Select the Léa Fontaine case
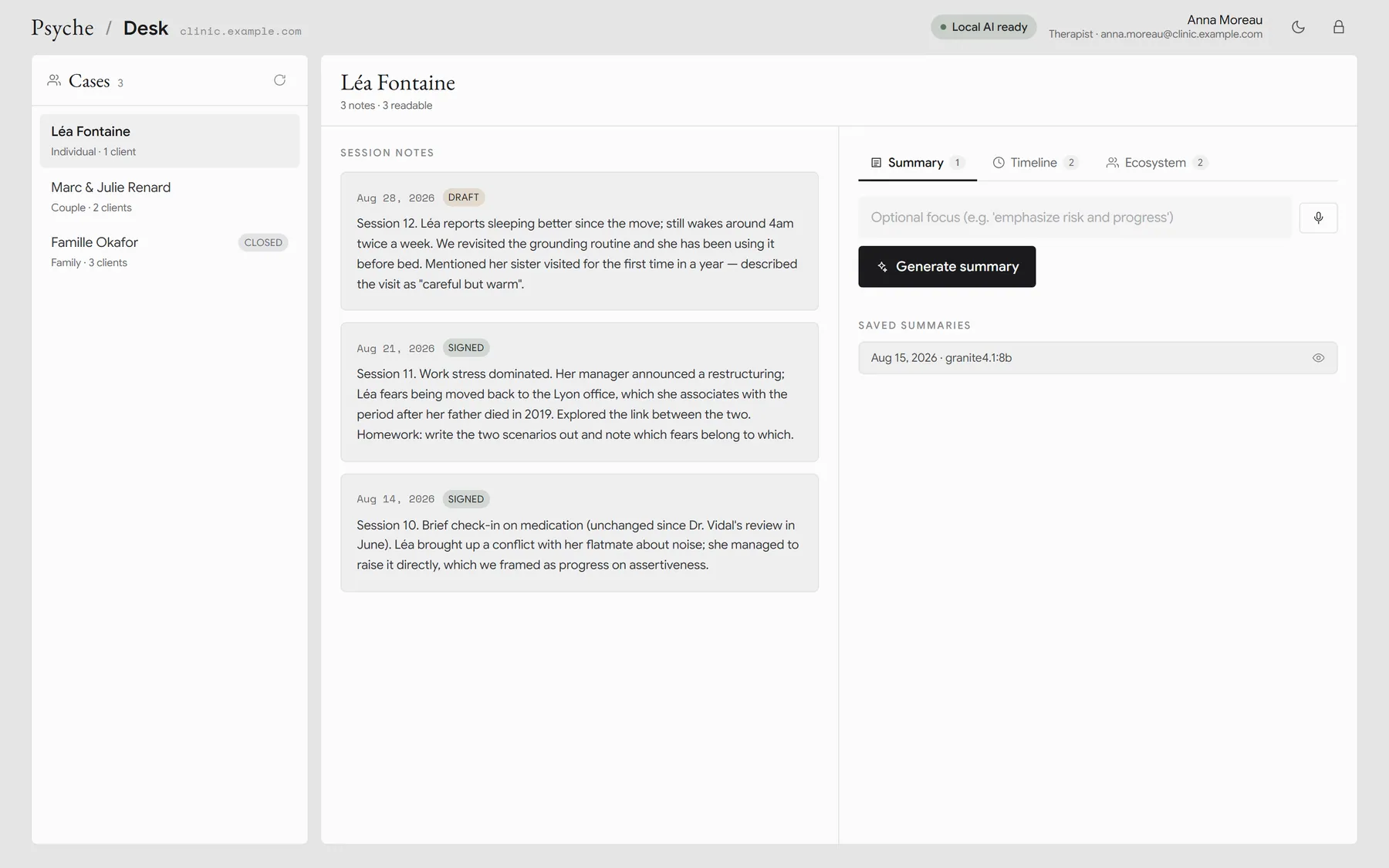1389x868 pixels. click(170, 140)
